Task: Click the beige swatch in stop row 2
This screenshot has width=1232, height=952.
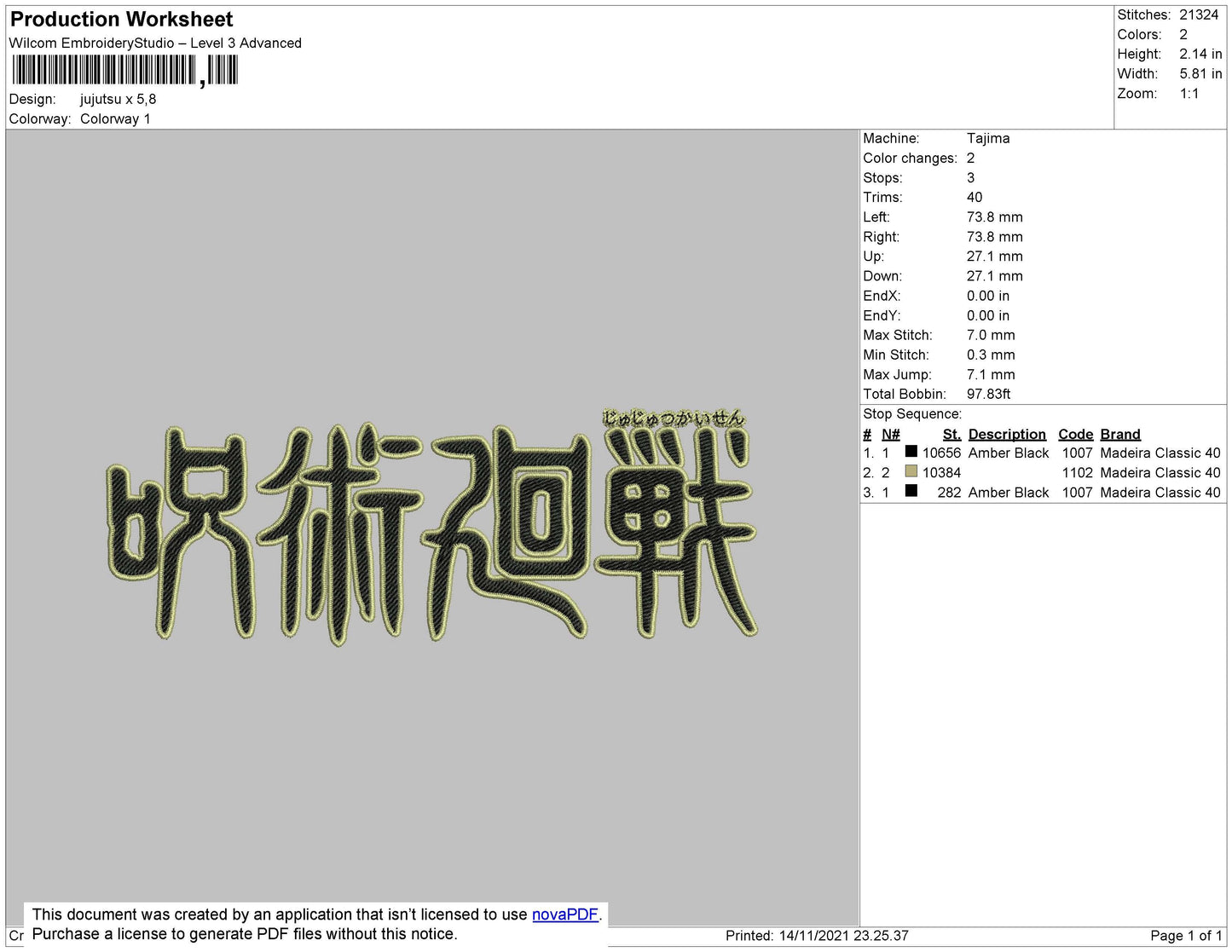Action: 911,471
